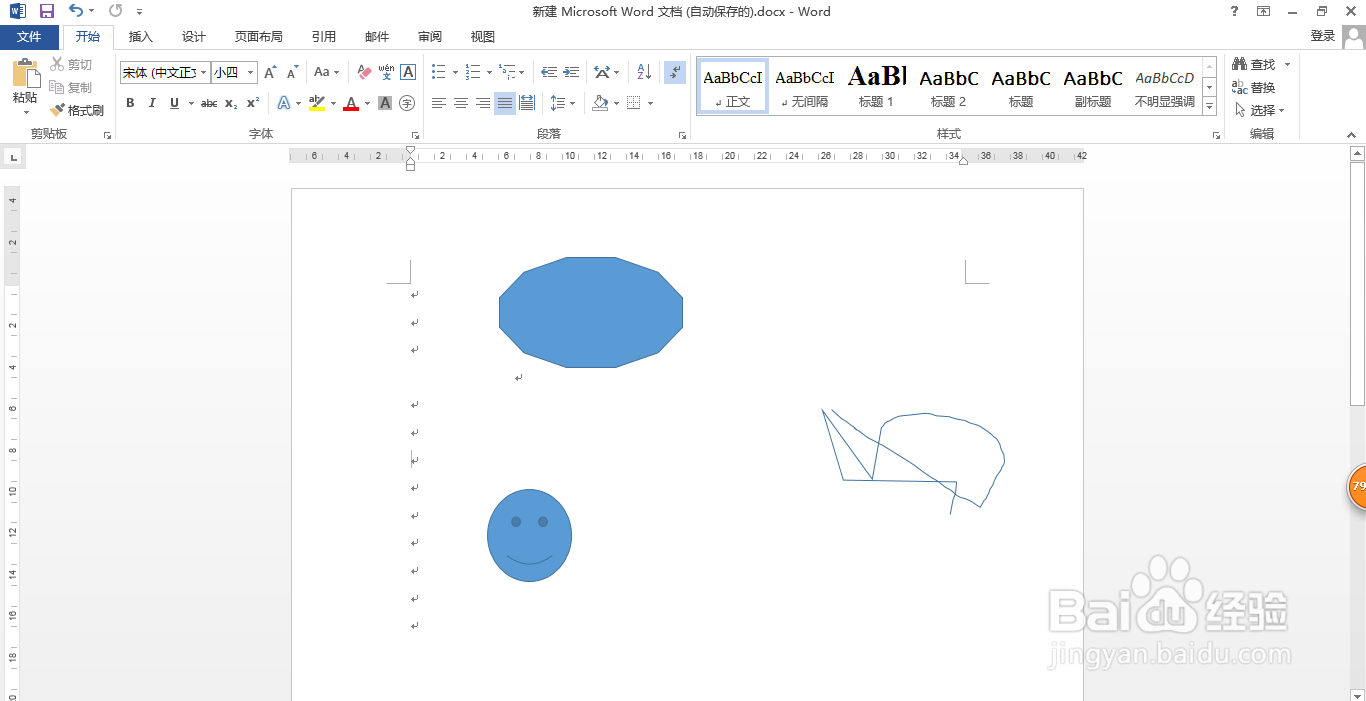
Task: Click the strikethrough abc icon
Action: point(209,103)
